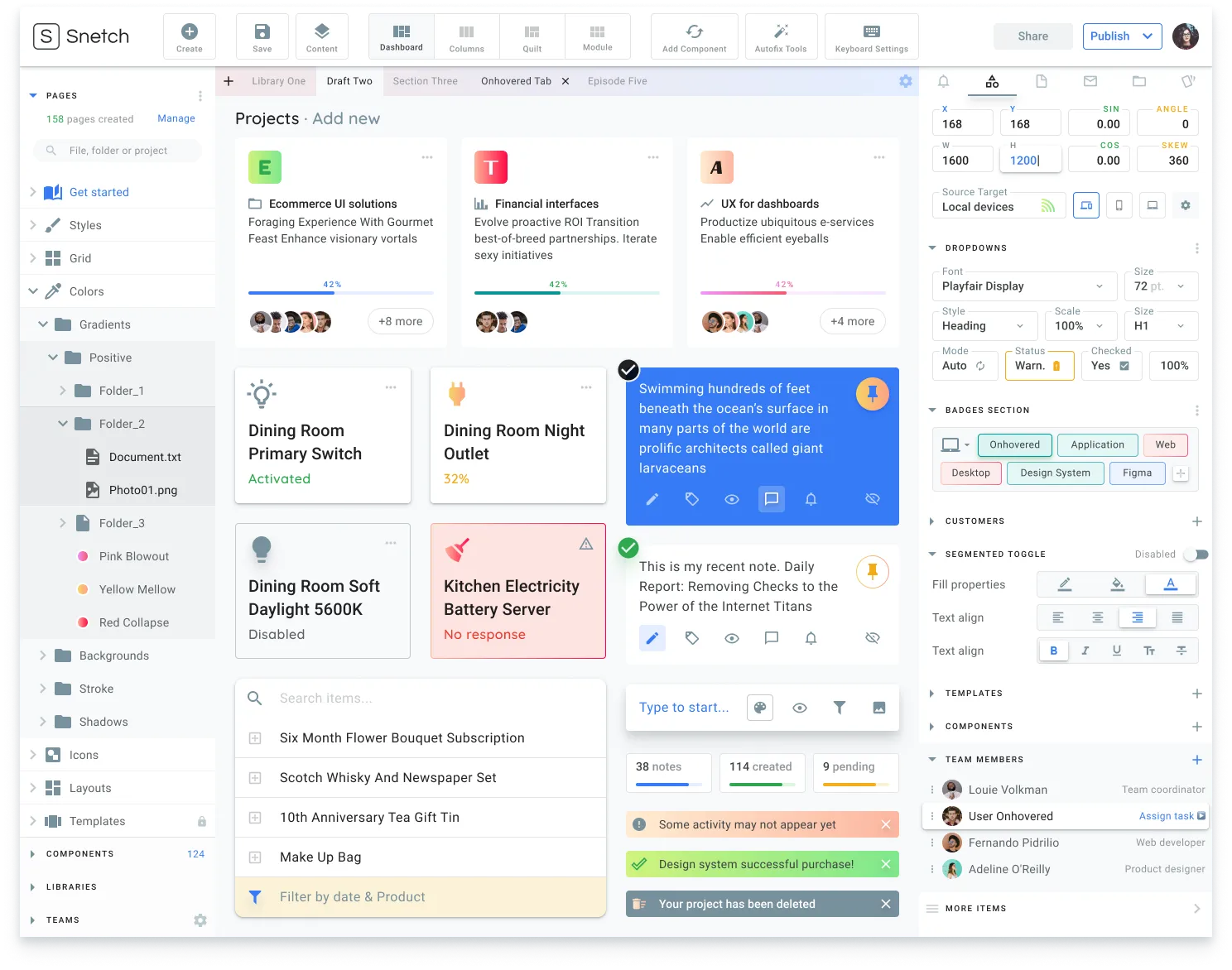Click the Type to start input field

tap(684, 707)
